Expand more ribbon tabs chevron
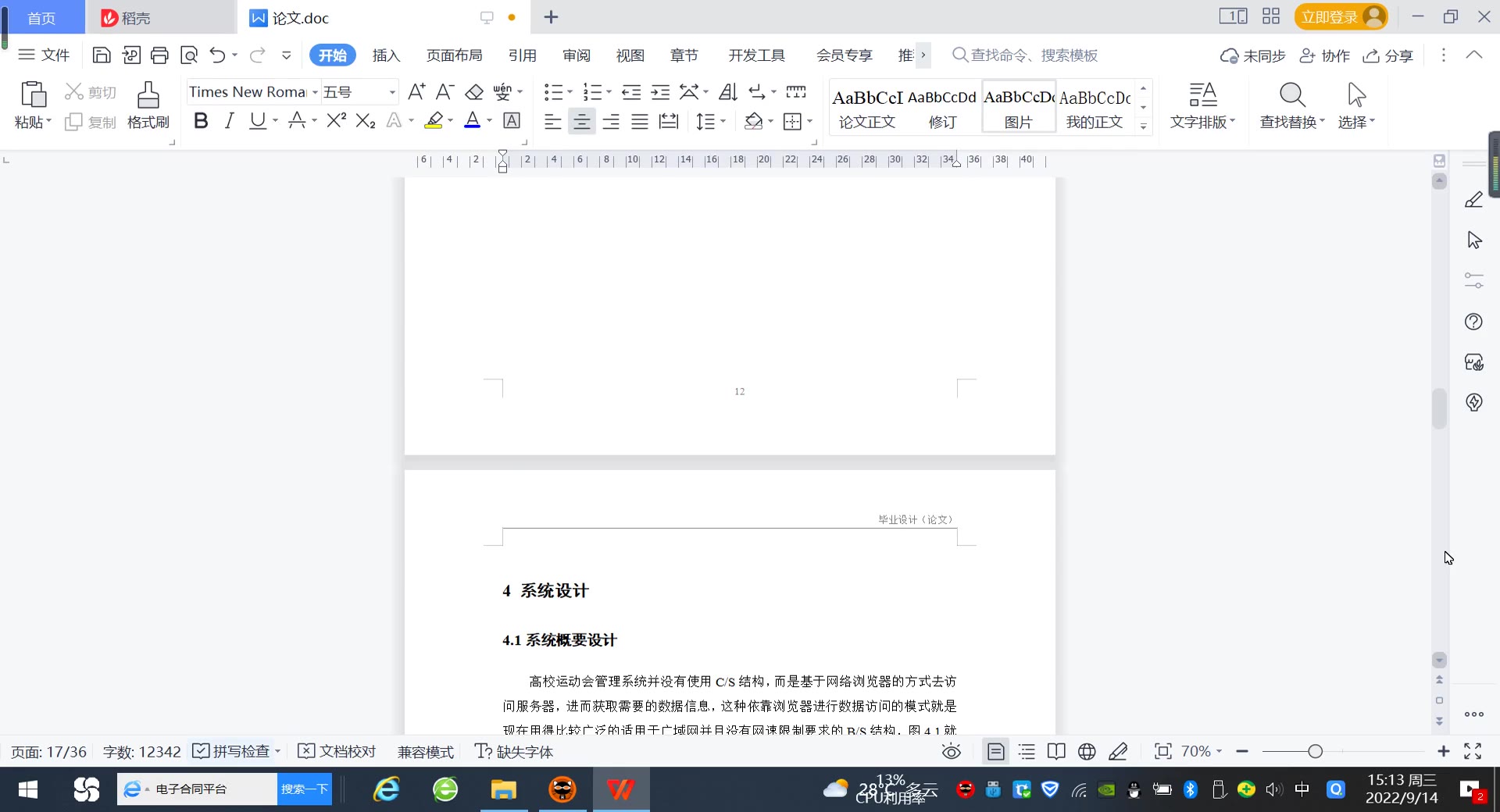 [923, 55]
